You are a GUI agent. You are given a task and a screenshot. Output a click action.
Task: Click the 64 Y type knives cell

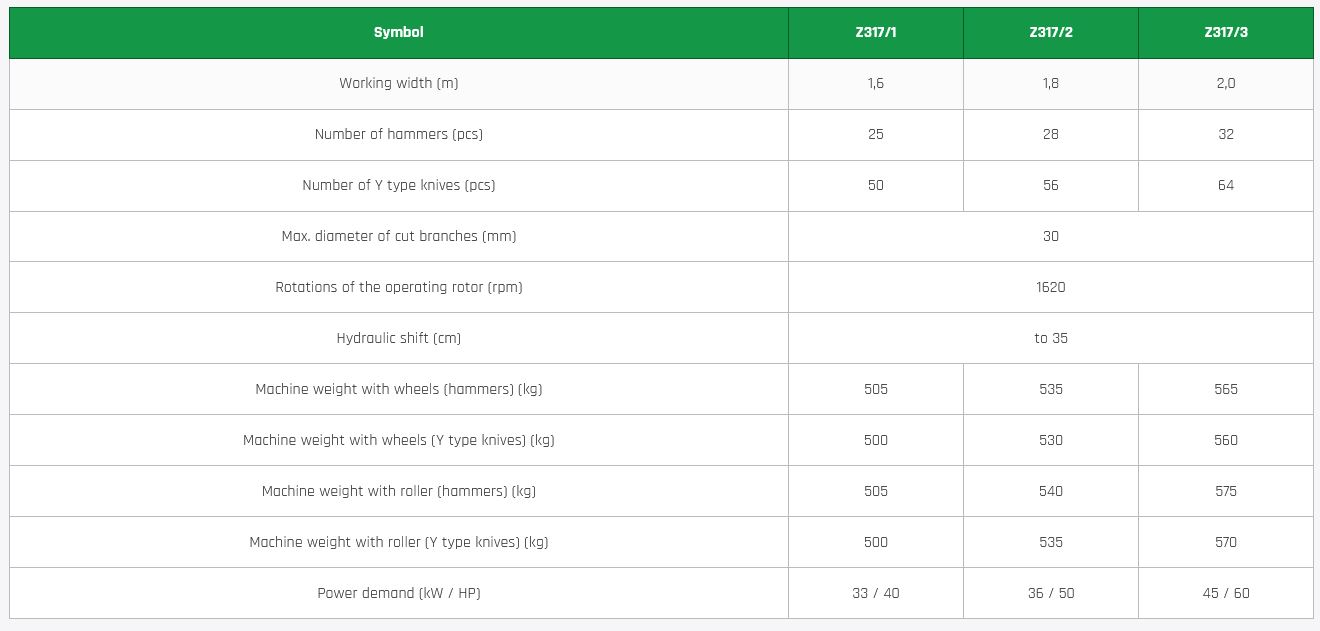click(1225, 185)
